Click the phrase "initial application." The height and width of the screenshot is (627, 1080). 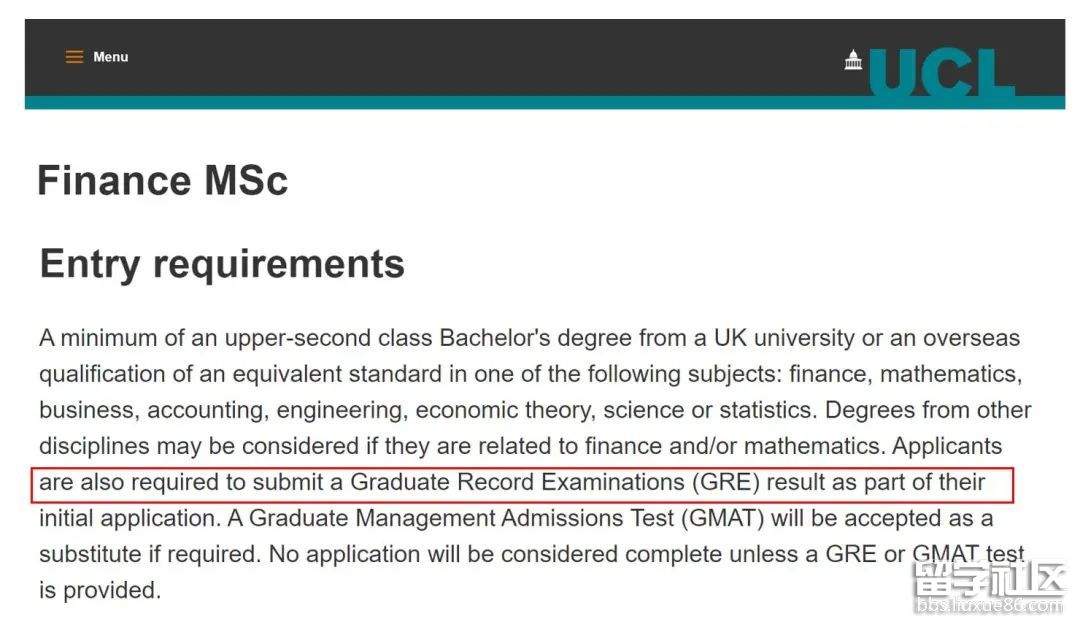point(129,518)
